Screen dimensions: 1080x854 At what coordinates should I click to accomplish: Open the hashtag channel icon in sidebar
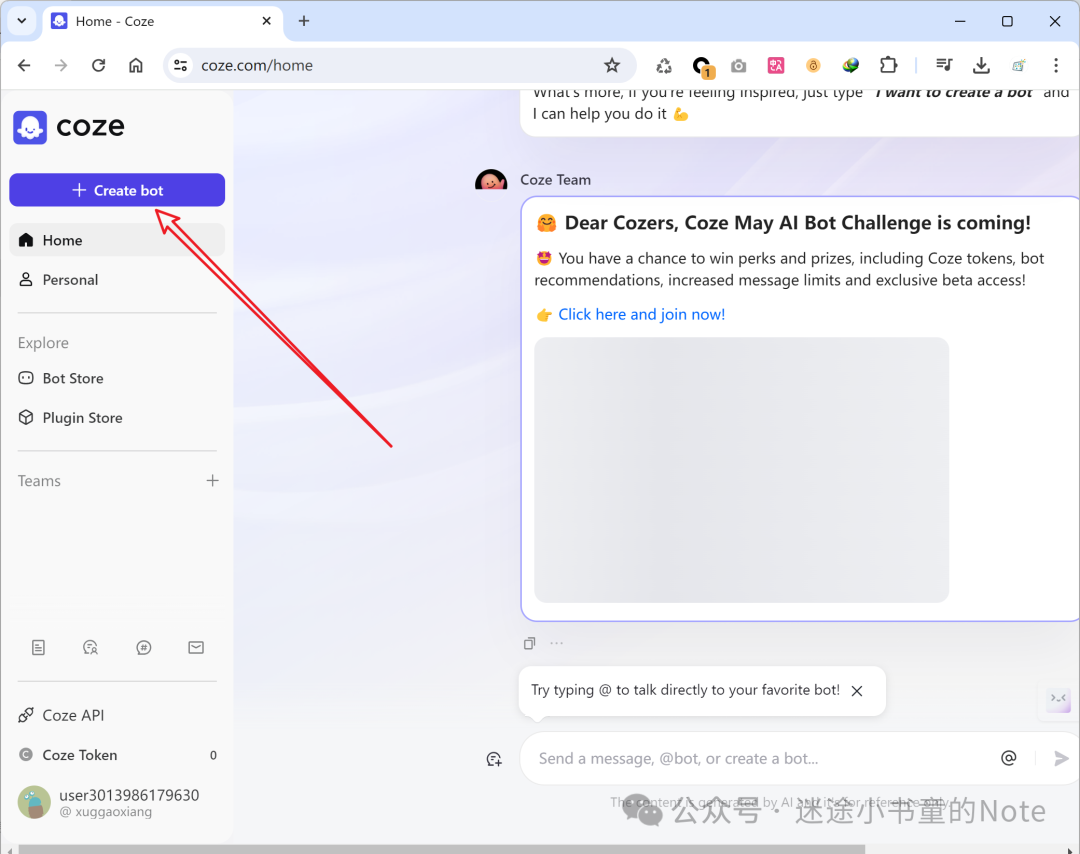pos(143,647)
